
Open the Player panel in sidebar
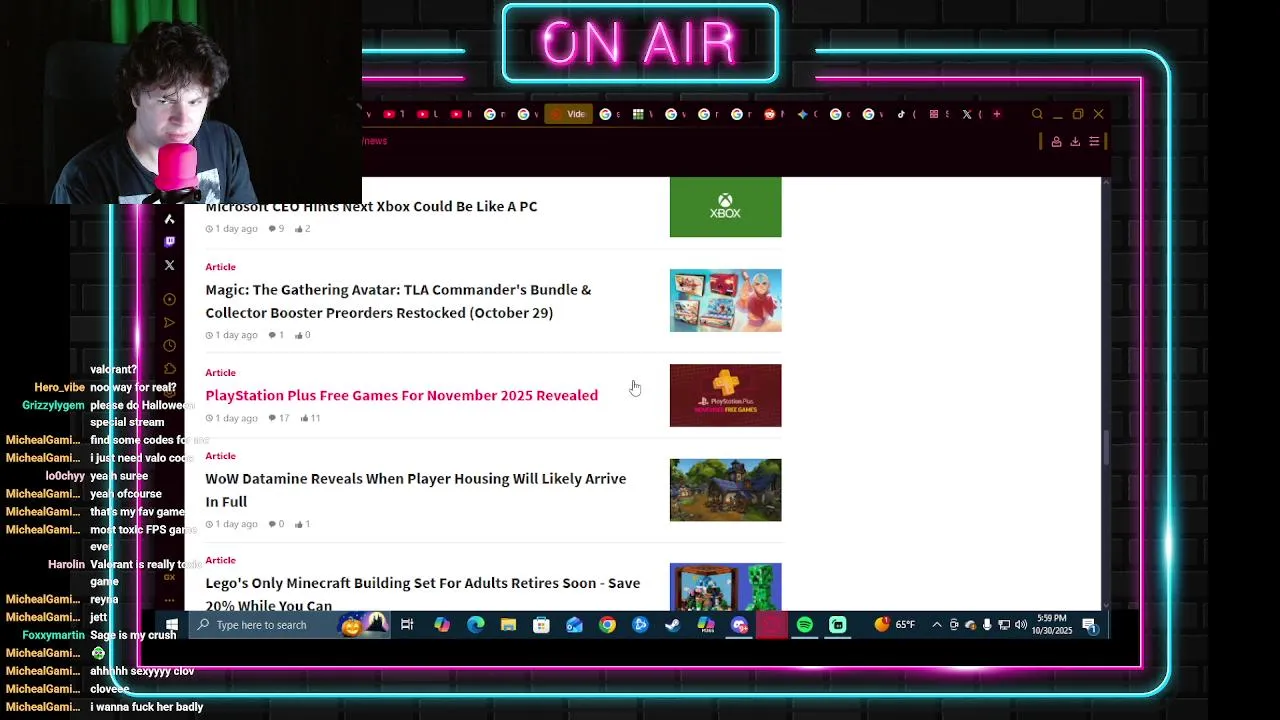point(169,299)
